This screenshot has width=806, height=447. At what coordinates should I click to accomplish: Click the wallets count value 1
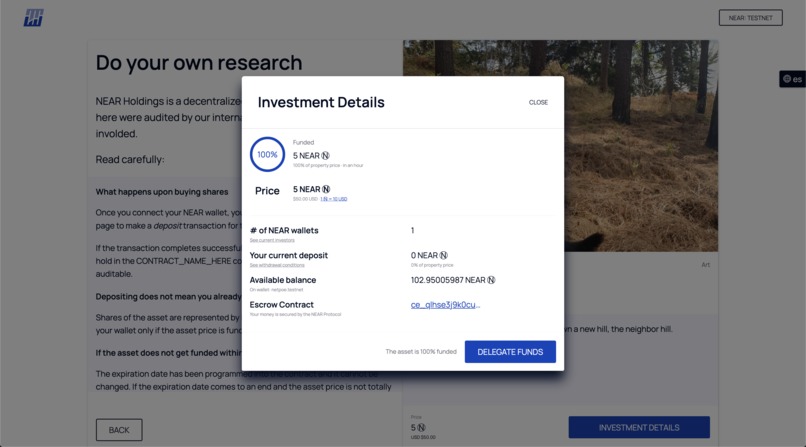(x=412, y=230)
